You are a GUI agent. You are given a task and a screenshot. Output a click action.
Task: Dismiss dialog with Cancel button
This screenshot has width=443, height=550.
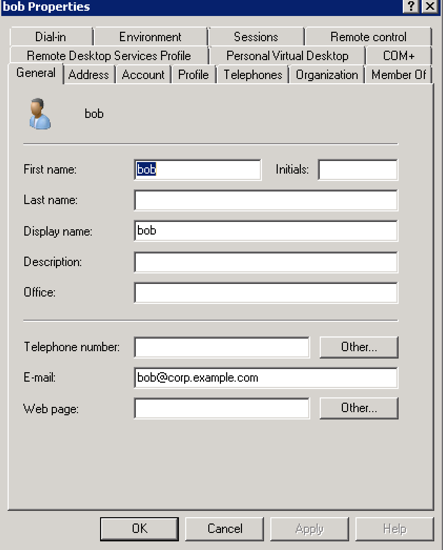click(x=224, y=529)
